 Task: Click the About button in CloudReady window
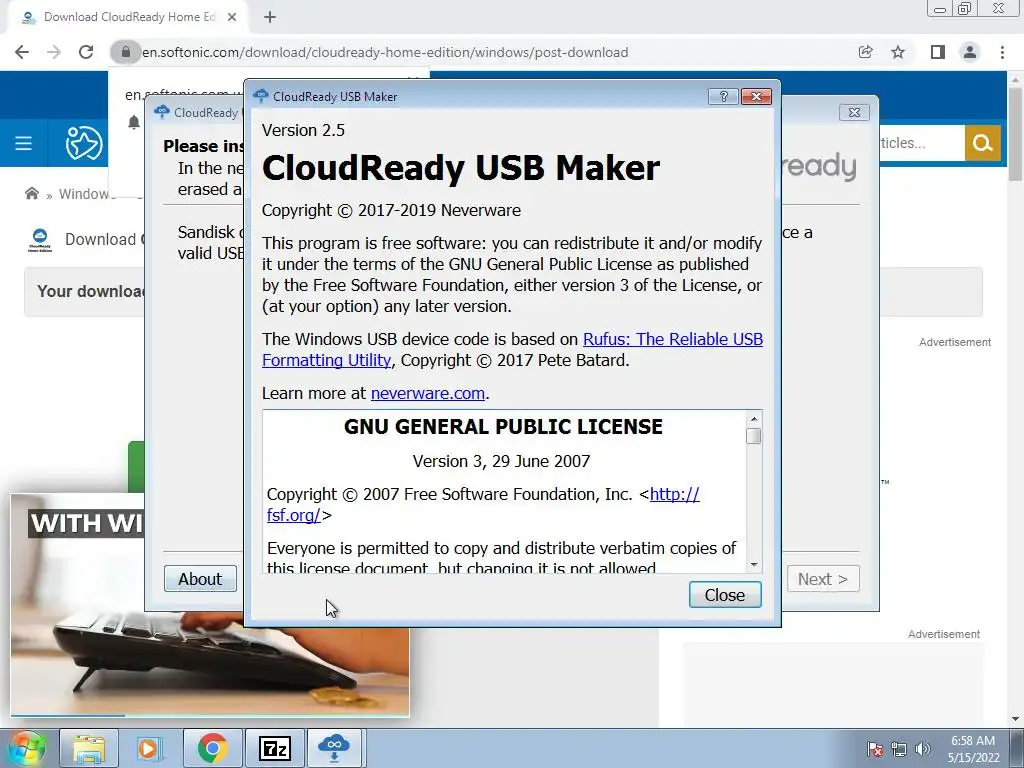(200, 579)
